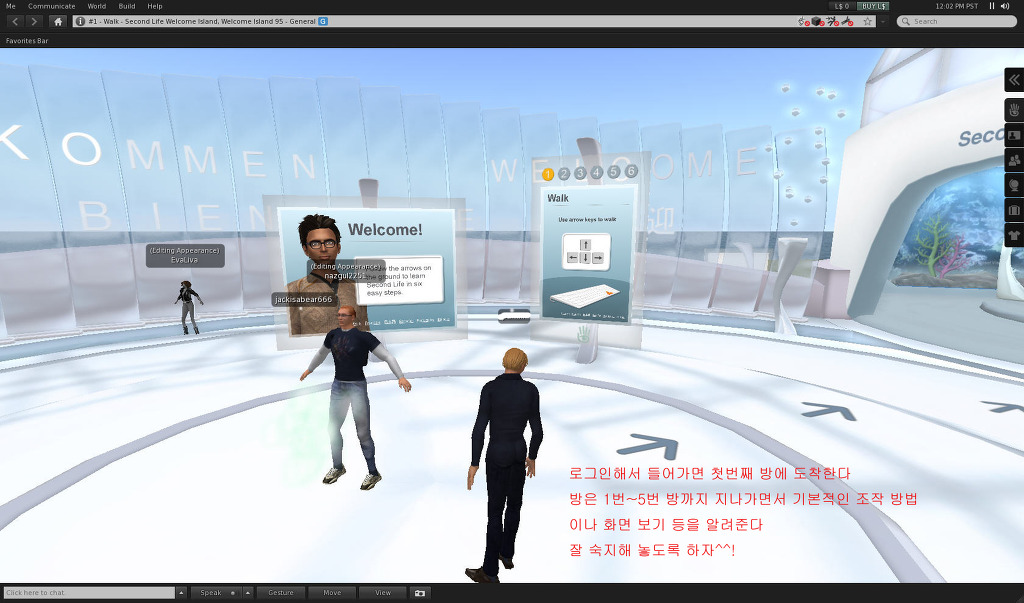Click the Home button
1024x603 pixels.
coord(58,22)
